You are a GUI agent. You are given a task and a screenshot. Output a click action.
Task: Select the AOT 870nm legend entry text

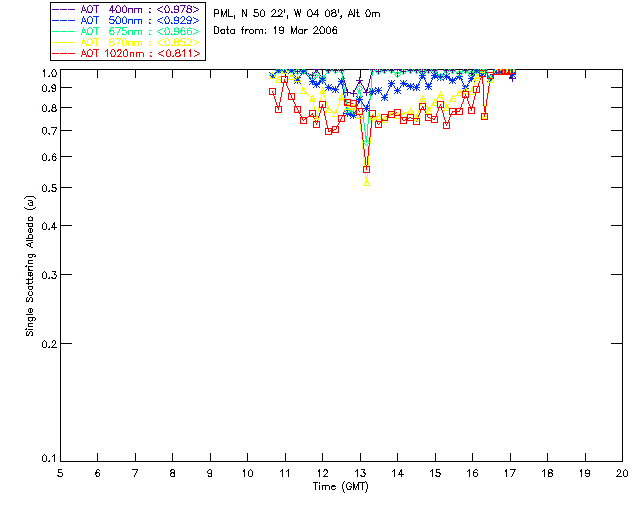140,42
